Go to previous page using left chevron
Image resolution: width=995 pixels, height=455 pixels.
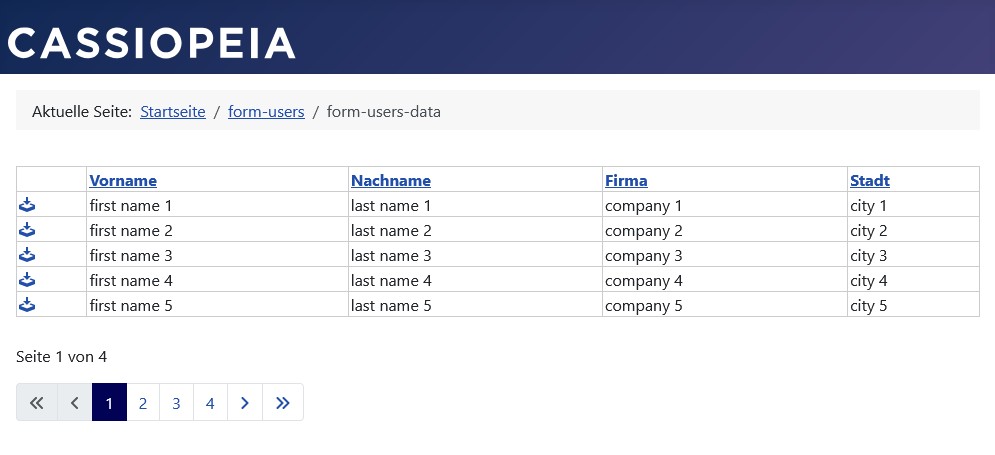74,403
